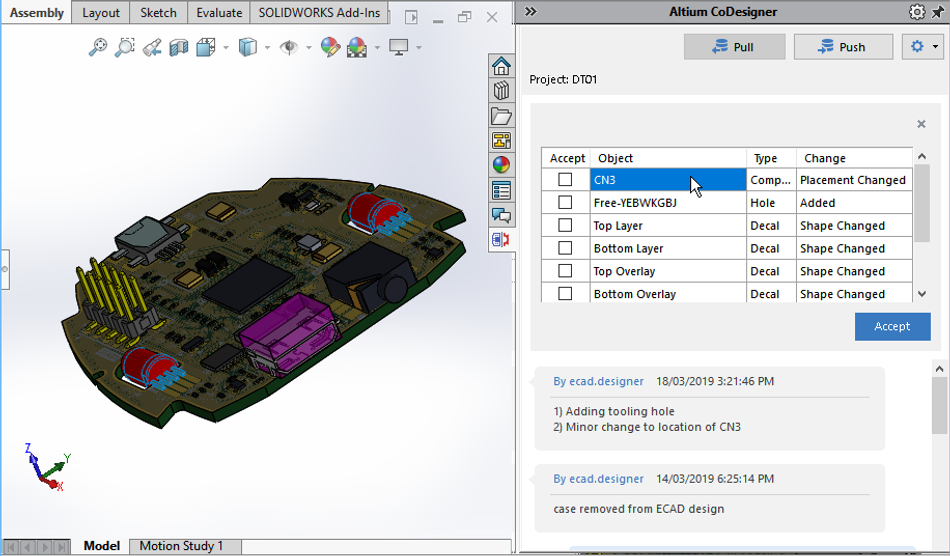Open the SOLIDWORKS Resources home pane
Screen dimensions: 950x556
tap(501, 67)
